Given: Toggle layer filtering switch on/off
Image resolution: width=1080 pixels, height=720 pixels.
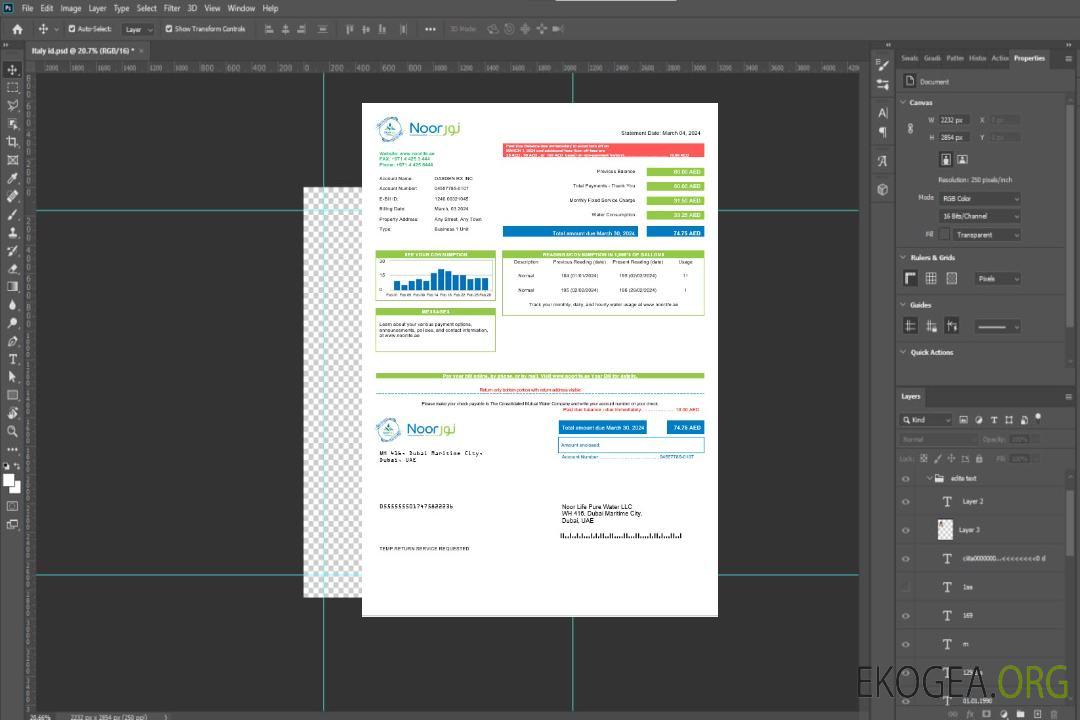Looking at the screenshot, I should click(1038, 418).
